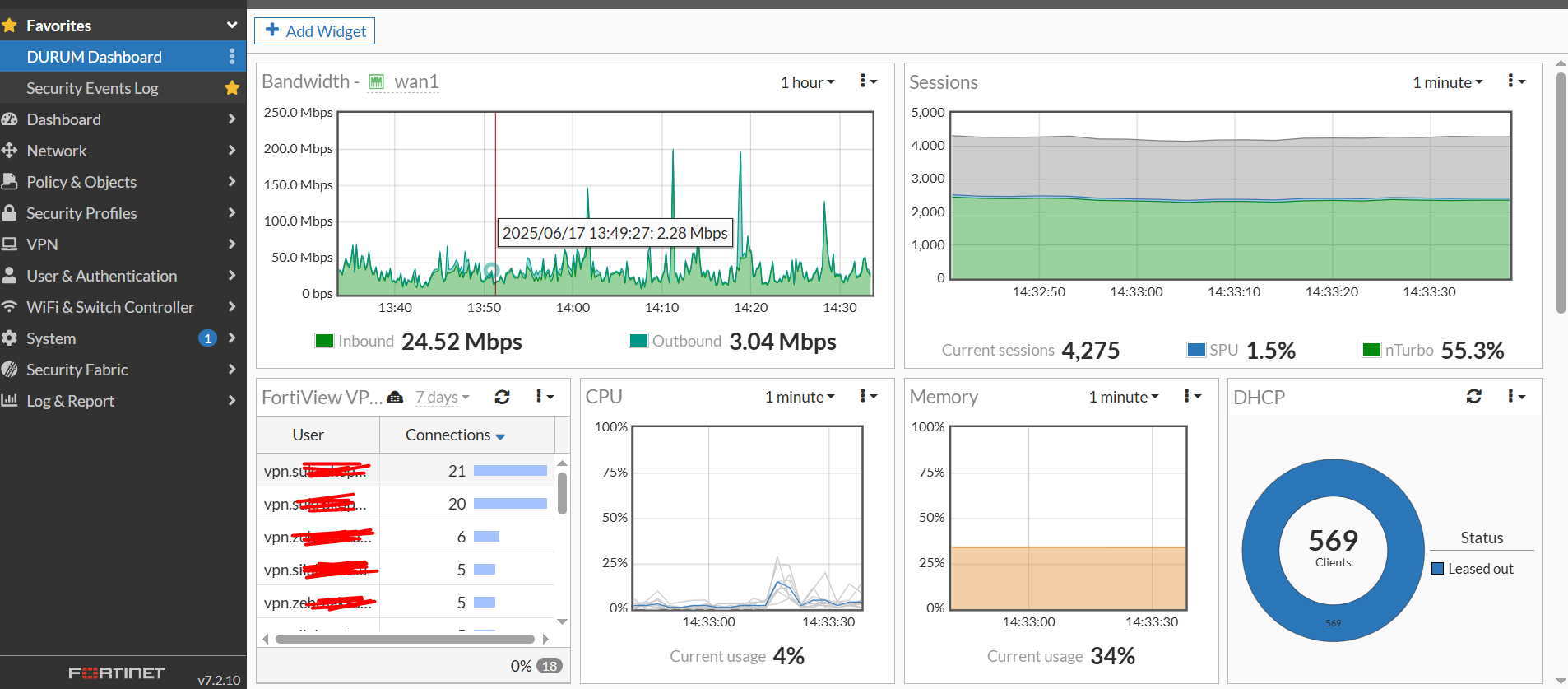Collapse the Favorites section

[232, 26]
